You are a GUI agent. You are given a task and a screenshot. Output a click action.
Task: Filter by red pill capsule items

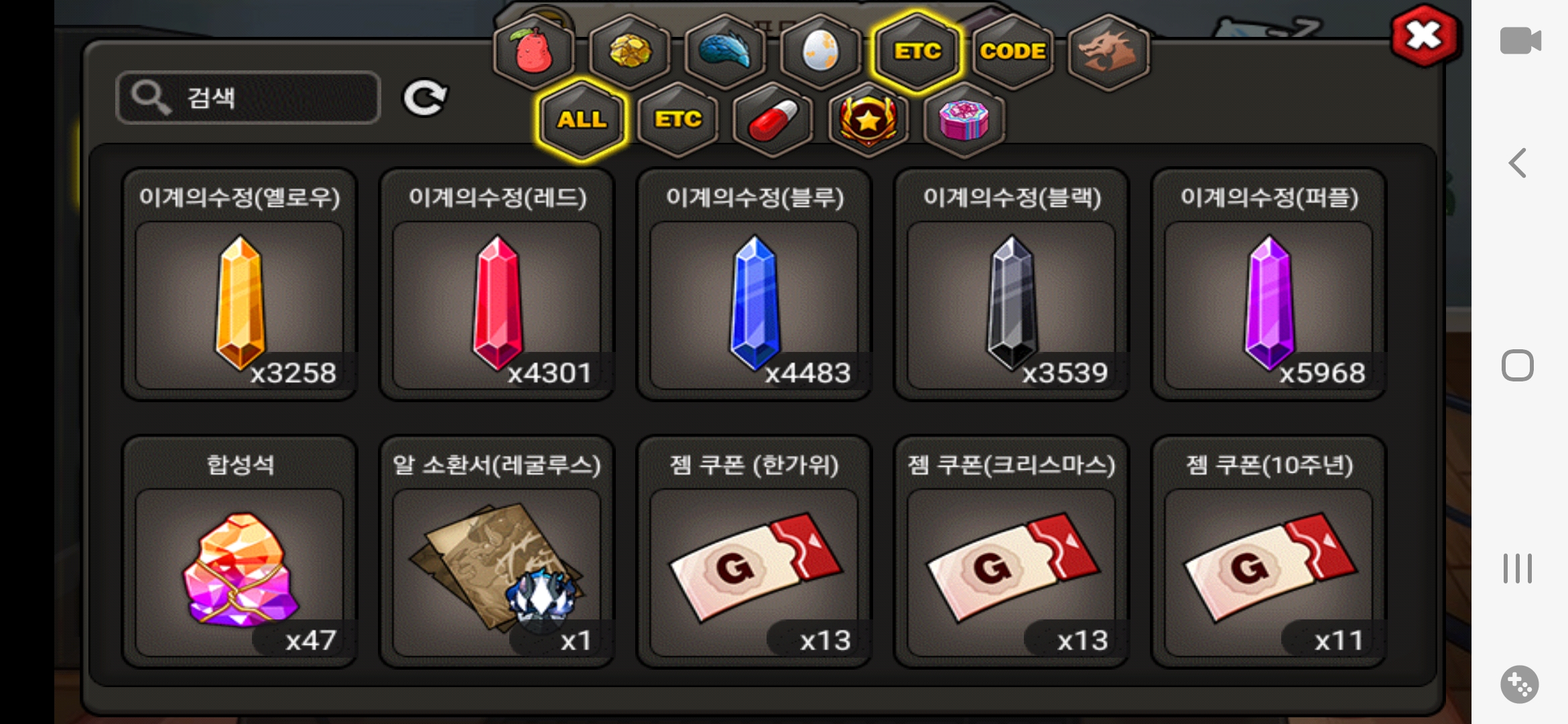point(773,120)
